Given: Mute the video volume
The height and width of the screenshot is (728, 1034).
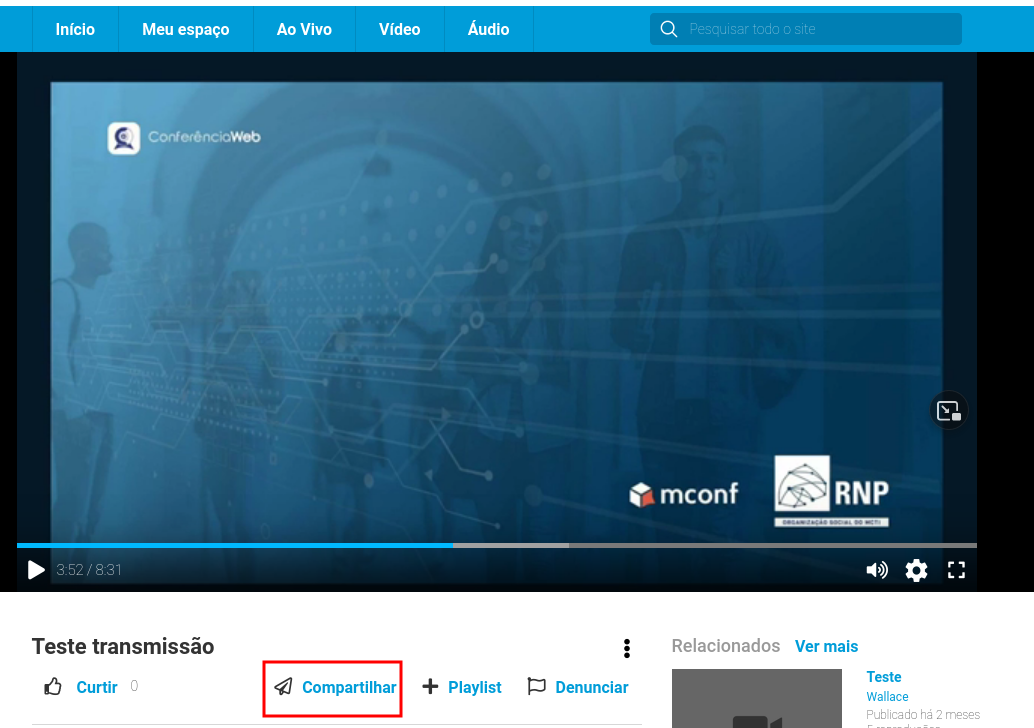Looking at the screenshot, I should (x=877, y=570).
